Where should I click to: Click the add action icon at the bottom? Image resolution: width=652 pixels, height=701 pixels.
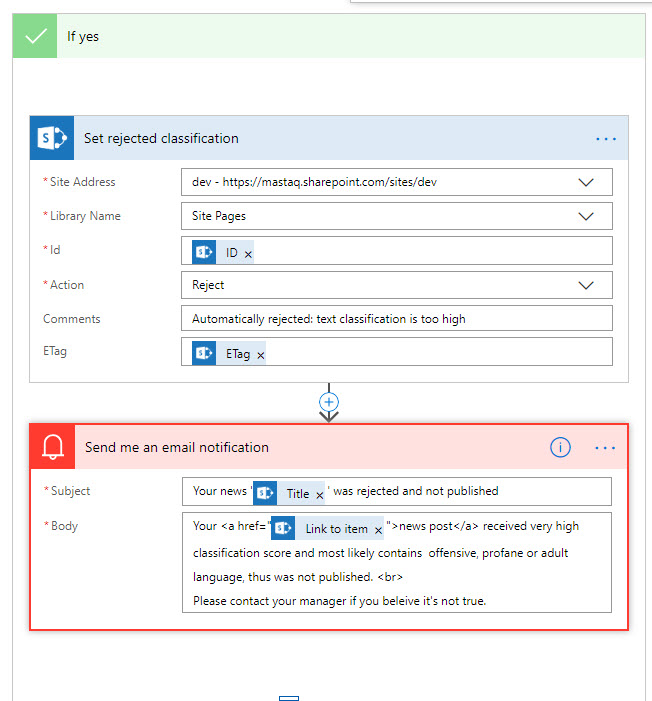tap(289, 697)
